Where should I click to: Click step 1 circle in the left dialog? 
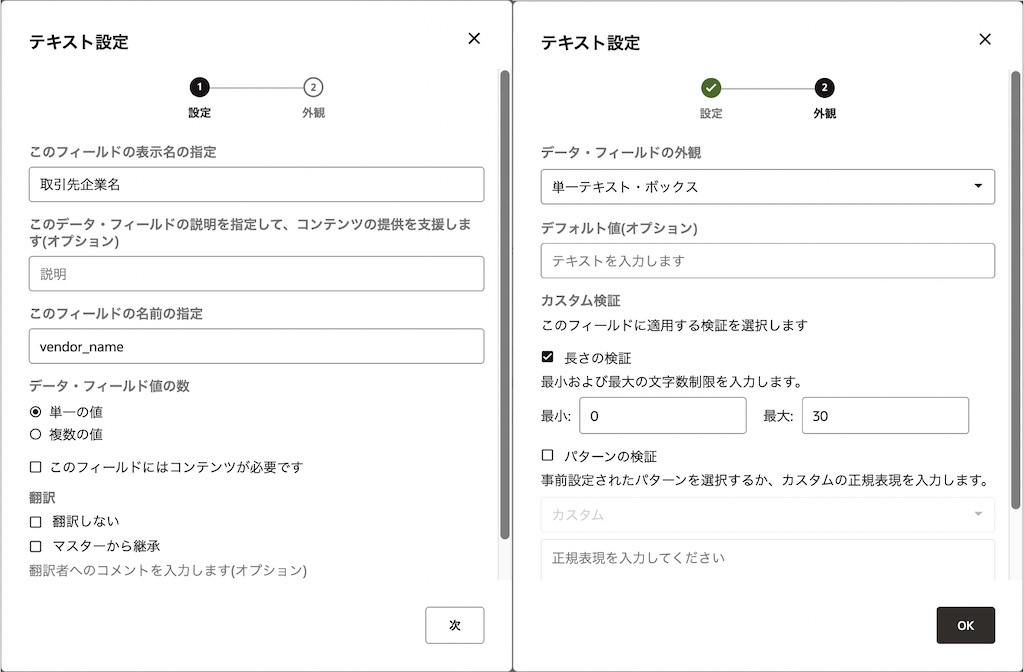[199, 88]
